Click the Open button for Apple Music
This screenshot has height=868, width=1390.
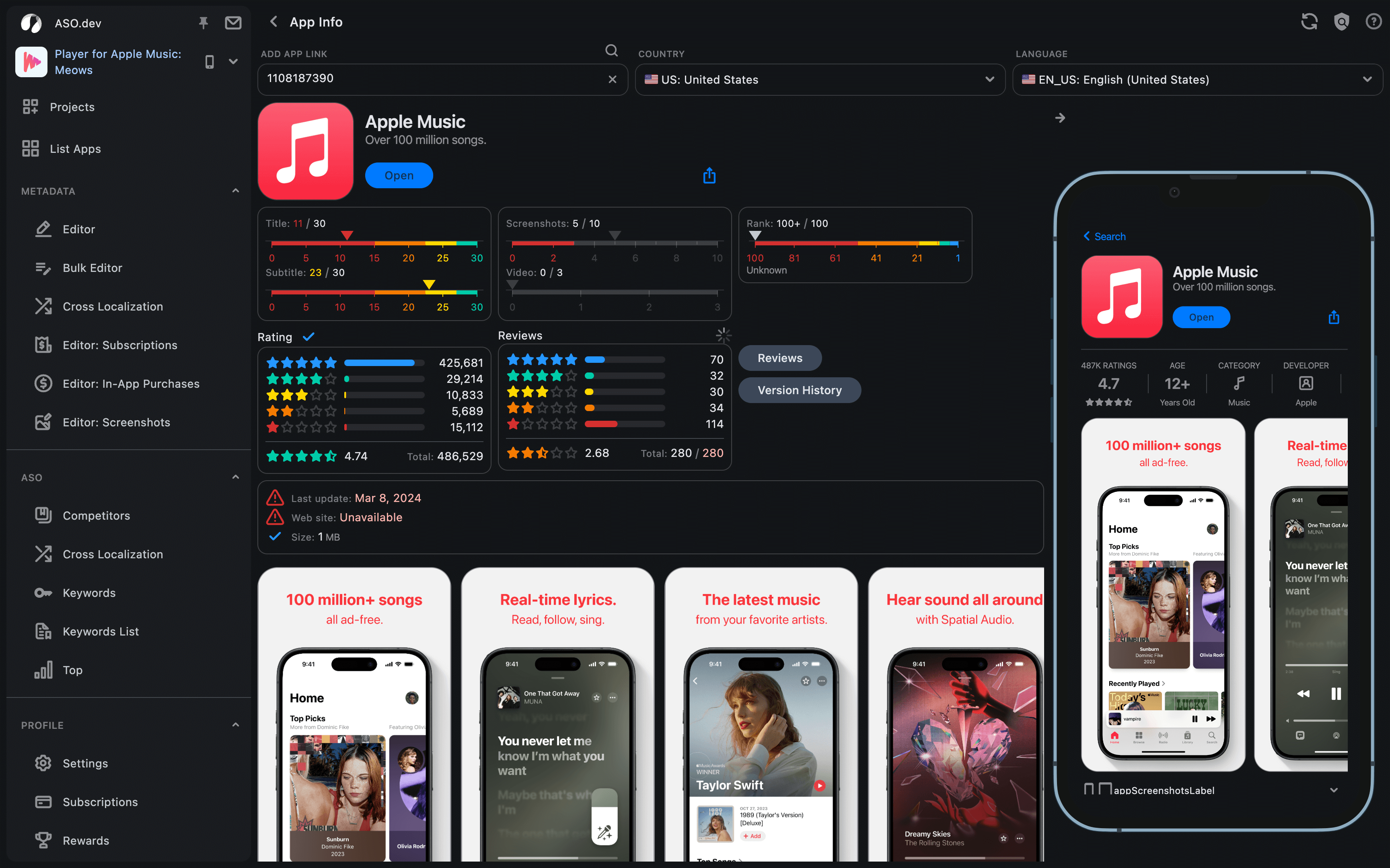[x=399, y=175]
